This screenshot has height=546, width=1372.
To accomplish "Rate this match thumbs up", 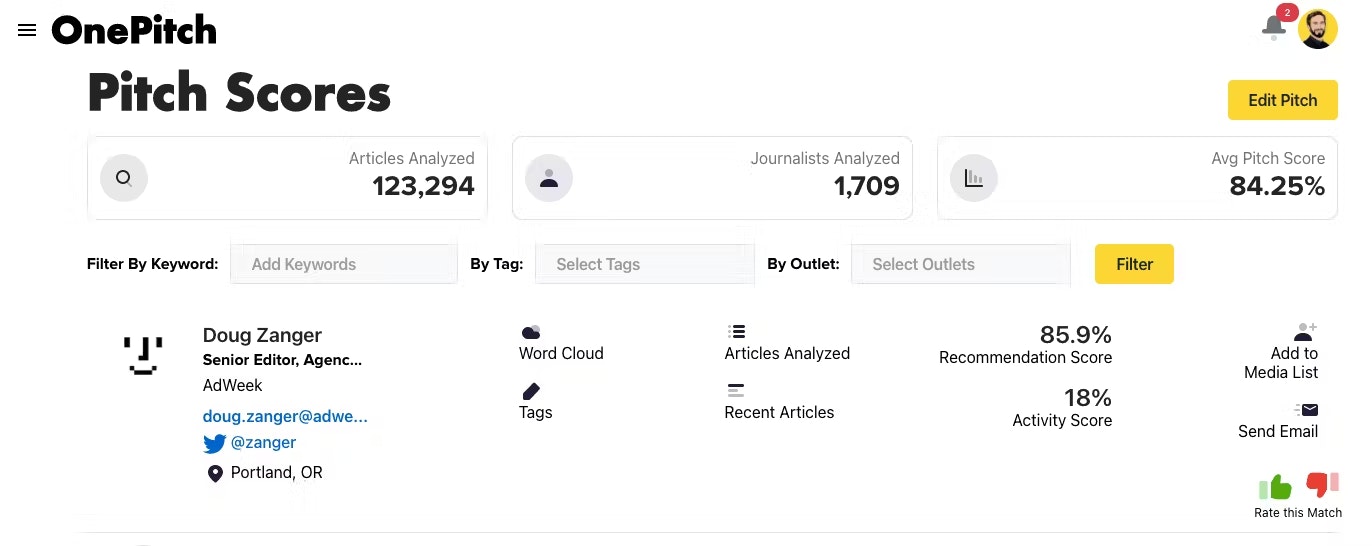I will pos(1275,488).
